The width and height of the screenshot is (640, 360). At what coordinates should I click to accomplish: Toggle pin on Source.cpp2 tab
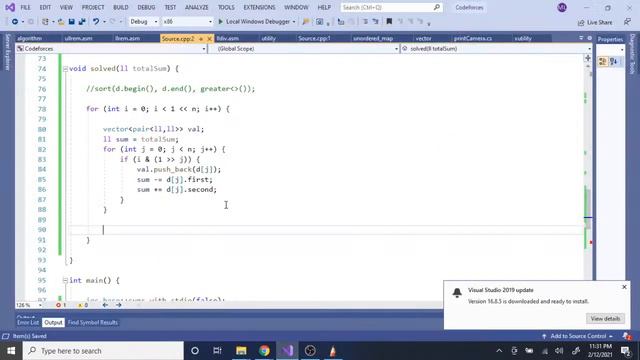[201, 39]
